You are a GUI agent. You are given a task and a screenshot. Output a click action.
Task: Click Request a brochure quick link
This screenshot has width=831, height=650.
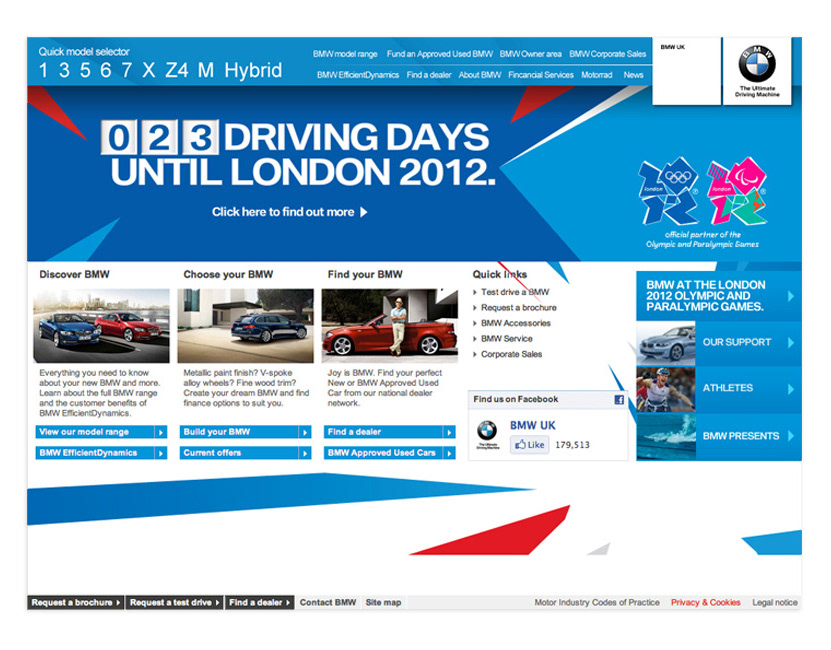519,308
